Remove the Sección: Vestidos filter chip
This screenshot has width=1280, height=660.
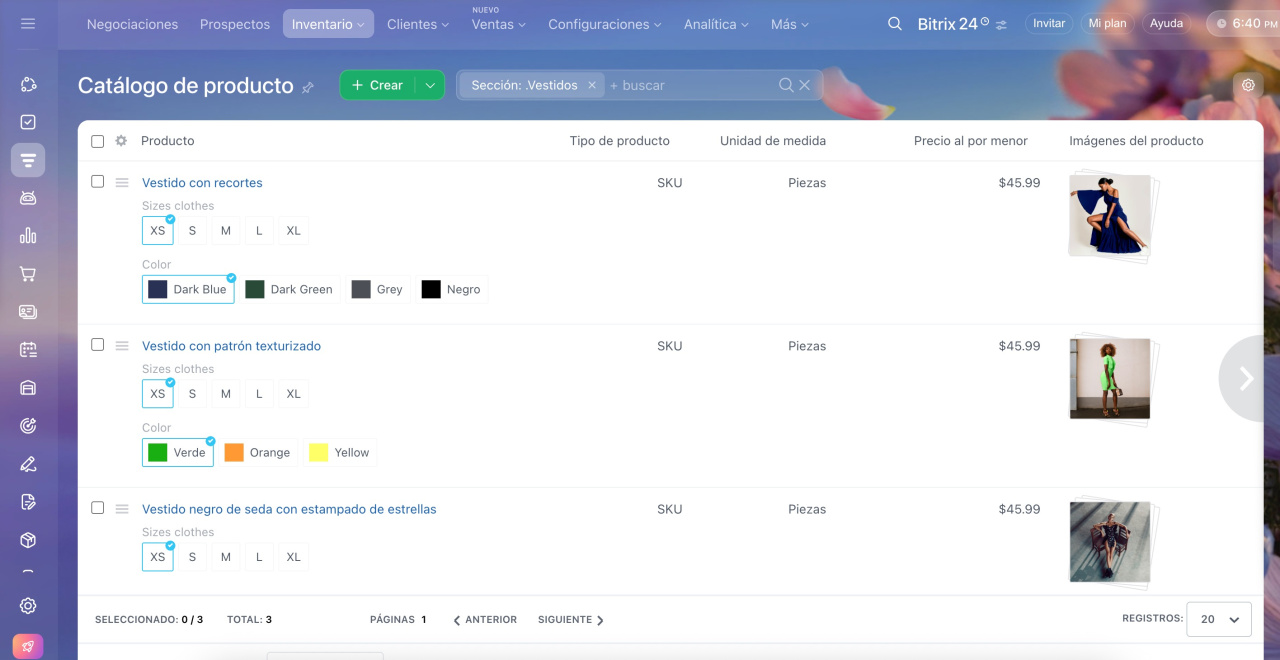pyautogui.click(x=592, y=85)
